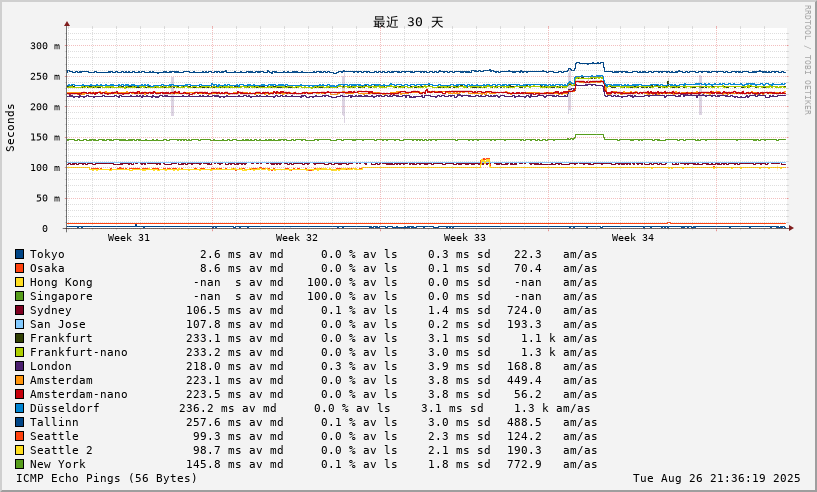Image resolution: width=817 pixels, height=492 pixels.
Task: Select the Seattle 2 legend label
Action: click(x=61, y=450)
